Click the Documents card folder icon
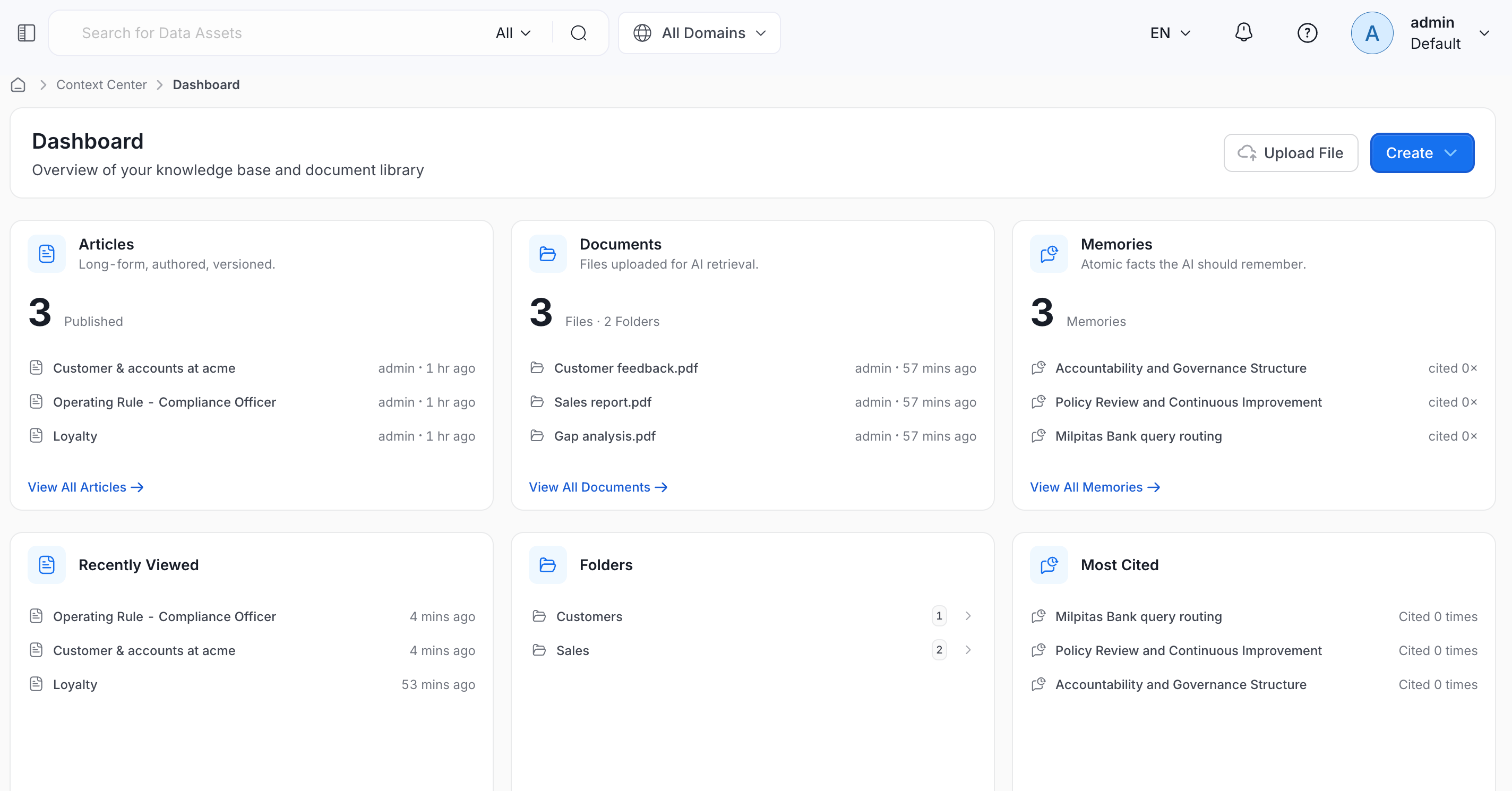The height and width of the screenshot is (791, 1512). [548, 254]
